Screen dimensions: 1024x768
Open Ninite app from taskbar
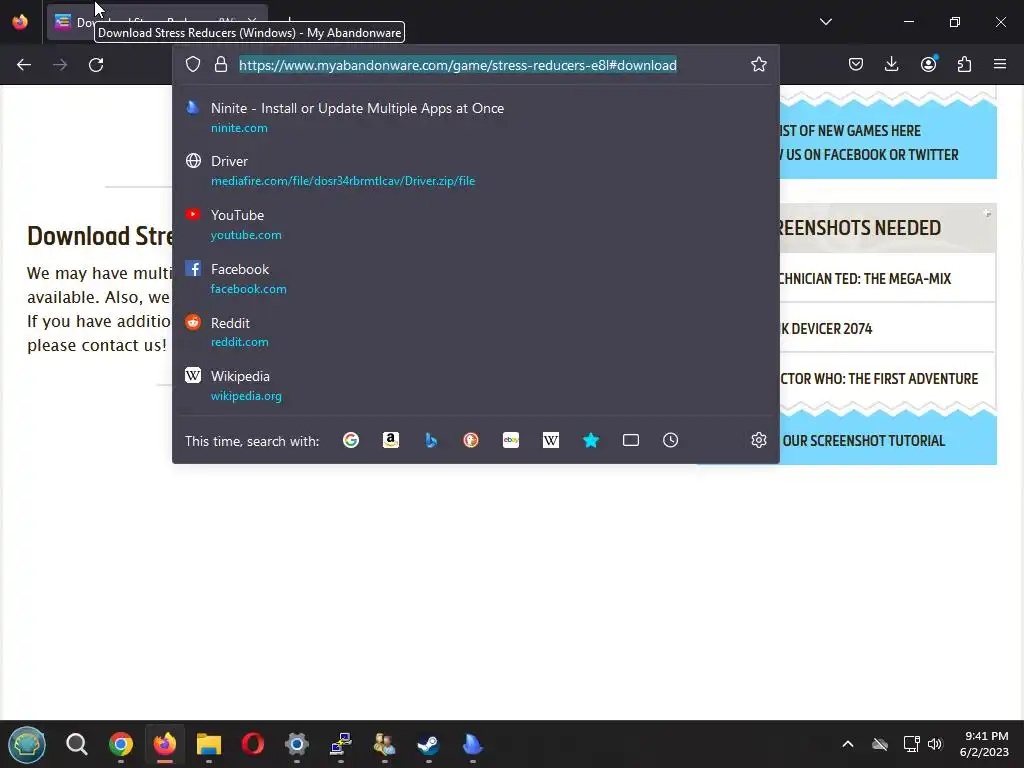[x=473, y=744]
